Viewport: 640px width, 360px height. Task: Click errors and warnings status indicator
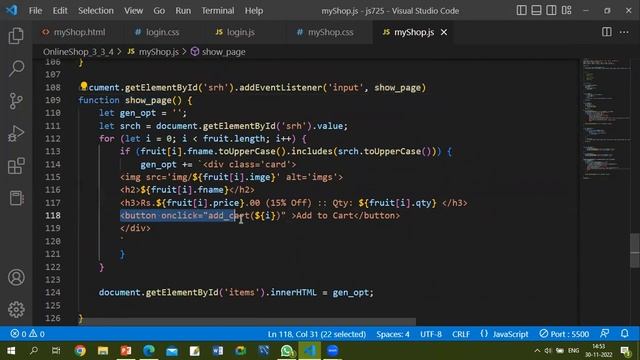pos(27,334)
